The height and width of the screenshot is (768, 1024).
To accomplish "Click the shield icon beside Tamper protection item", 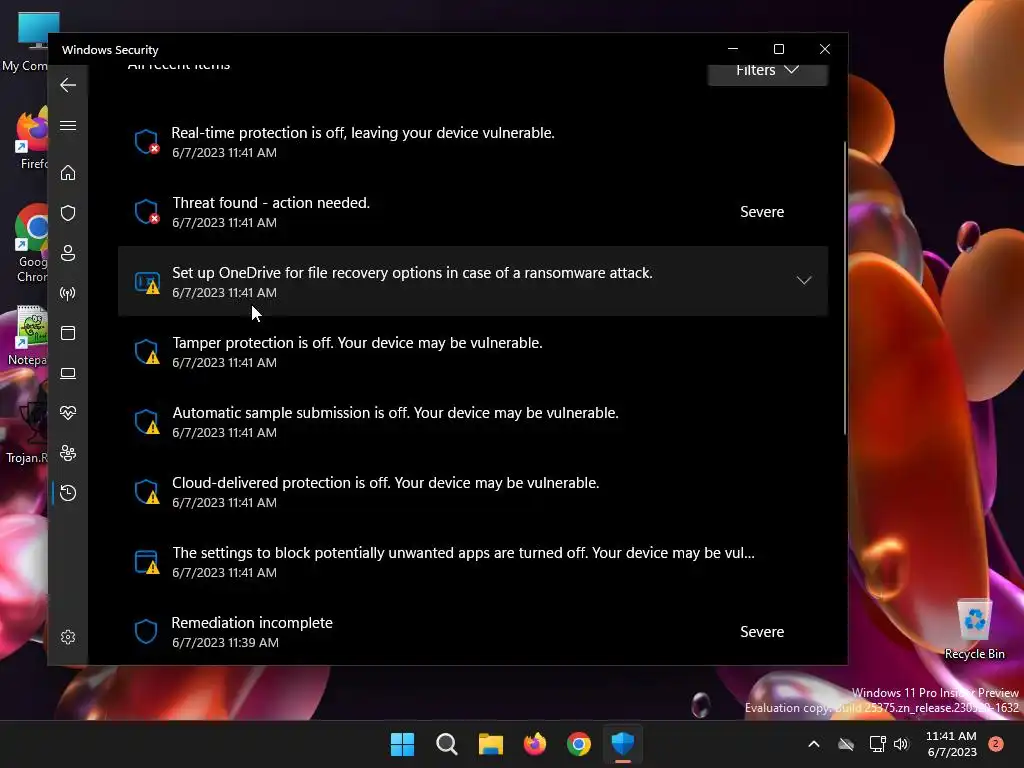I will point(146,351).
